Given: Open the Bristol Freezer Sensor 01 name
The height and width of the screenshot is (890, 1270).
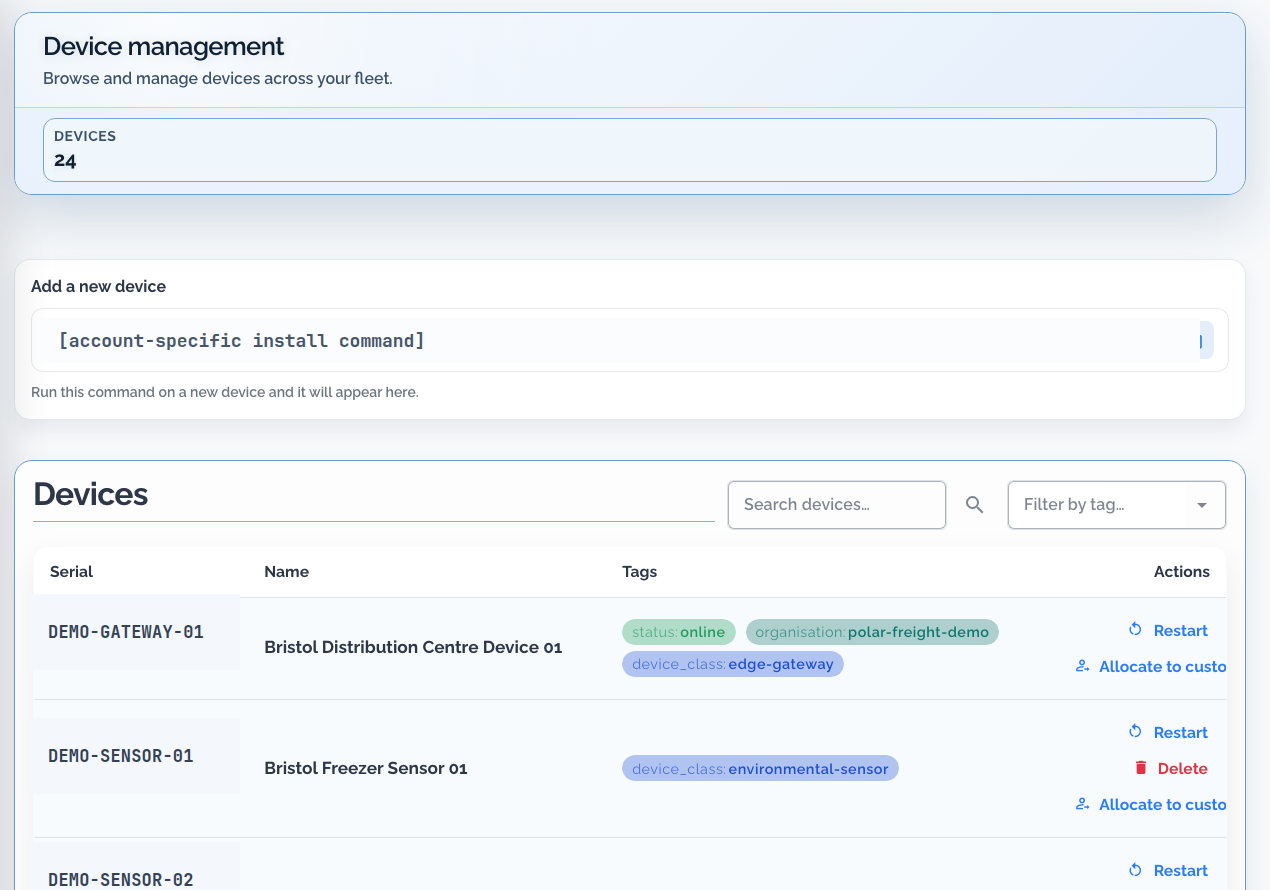Looking at the screenshot, I should pos(366,768).
